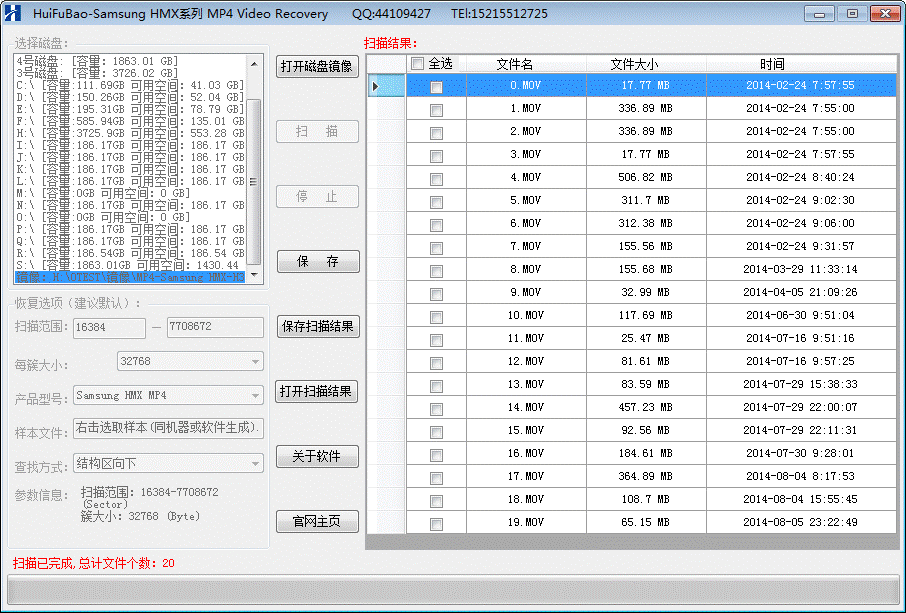The image size is (906, 613).
Task: Visit the 官网主页 official homepage
Action: 317,522
